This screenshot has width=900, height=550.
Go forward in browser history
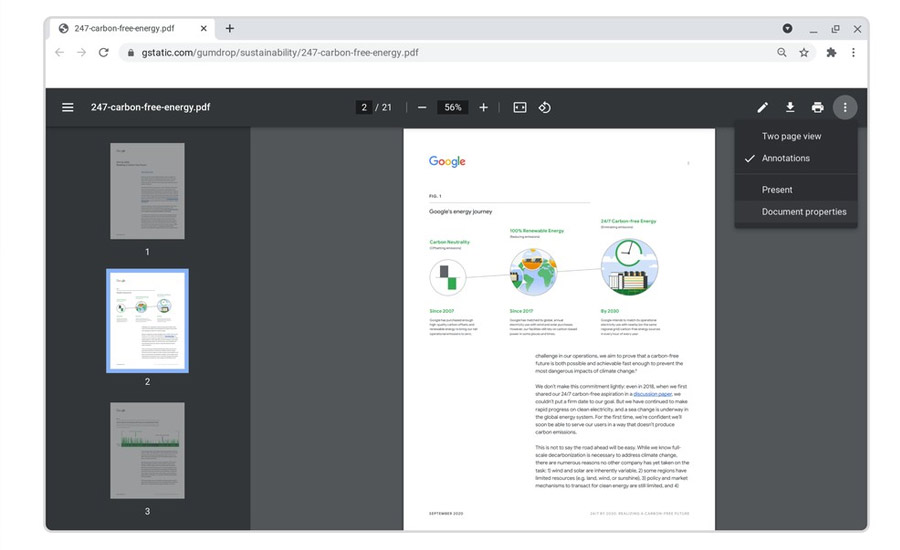pos(82,52)
